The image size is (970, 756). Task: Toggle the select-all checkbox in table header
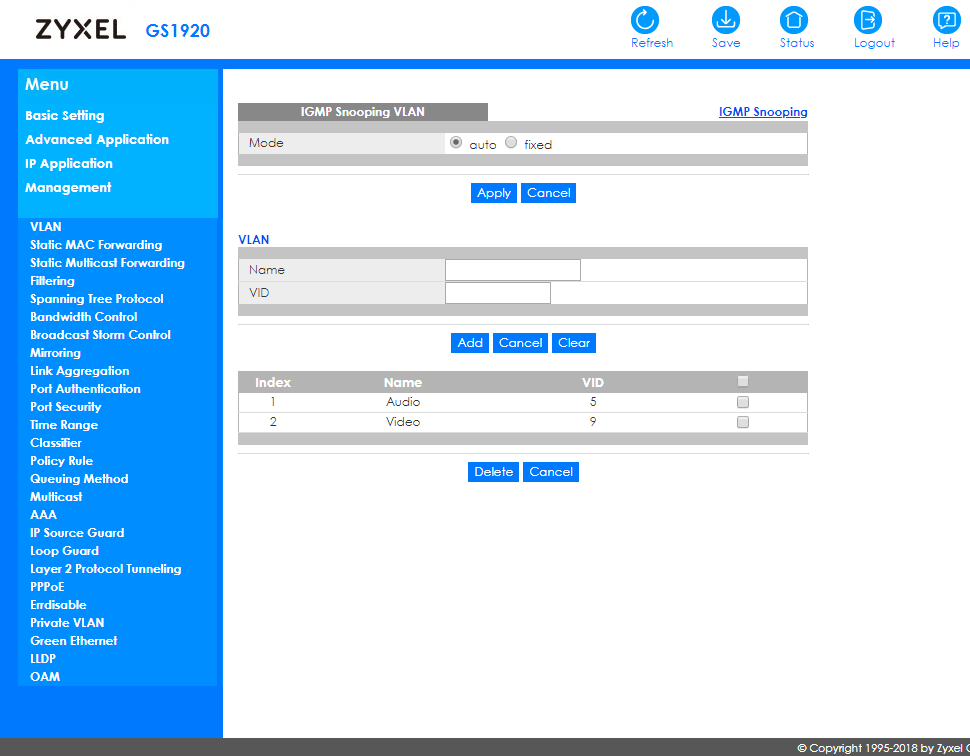tap(742, 381)
